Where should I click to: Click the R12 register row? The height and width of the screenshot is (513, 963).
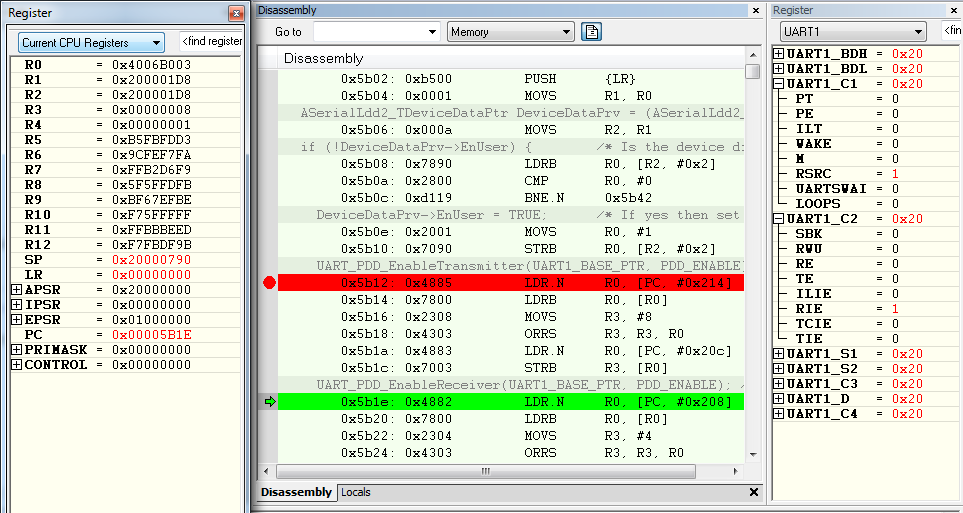[126, 245]
